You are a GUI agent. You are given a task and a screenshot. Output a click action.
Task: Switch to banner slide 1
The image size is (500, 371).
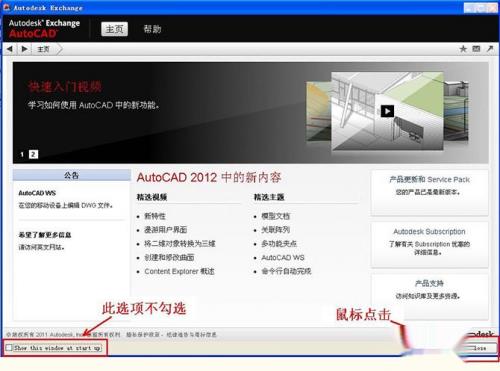[22, 154]
